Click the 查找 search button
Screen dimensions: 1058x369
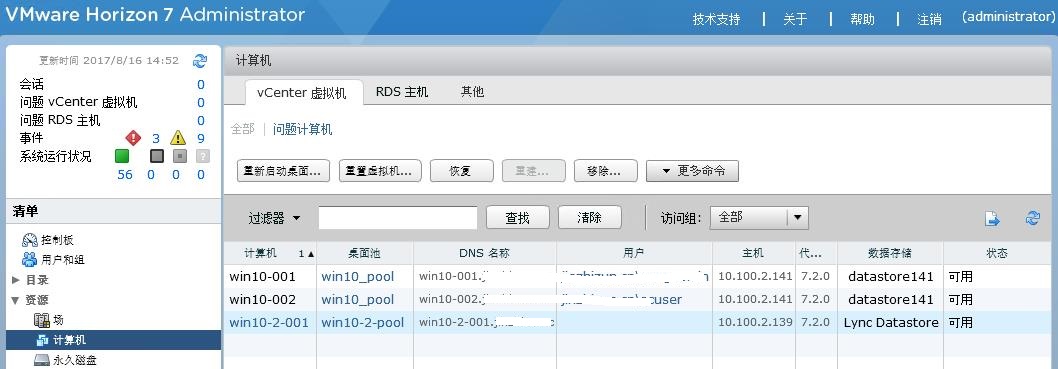click(x=518, y=218)
